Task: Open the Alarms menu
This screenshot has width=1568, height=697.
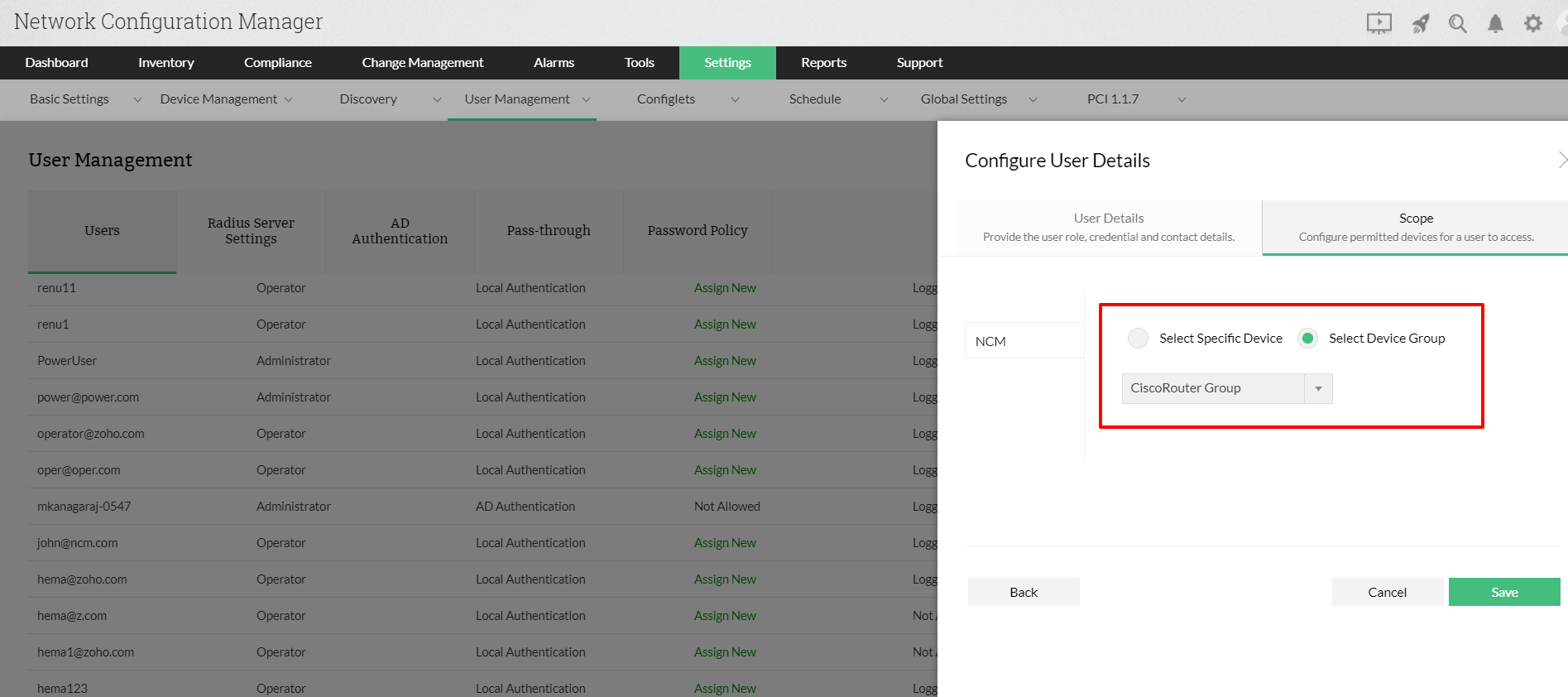Action: (x=554, y=63)
